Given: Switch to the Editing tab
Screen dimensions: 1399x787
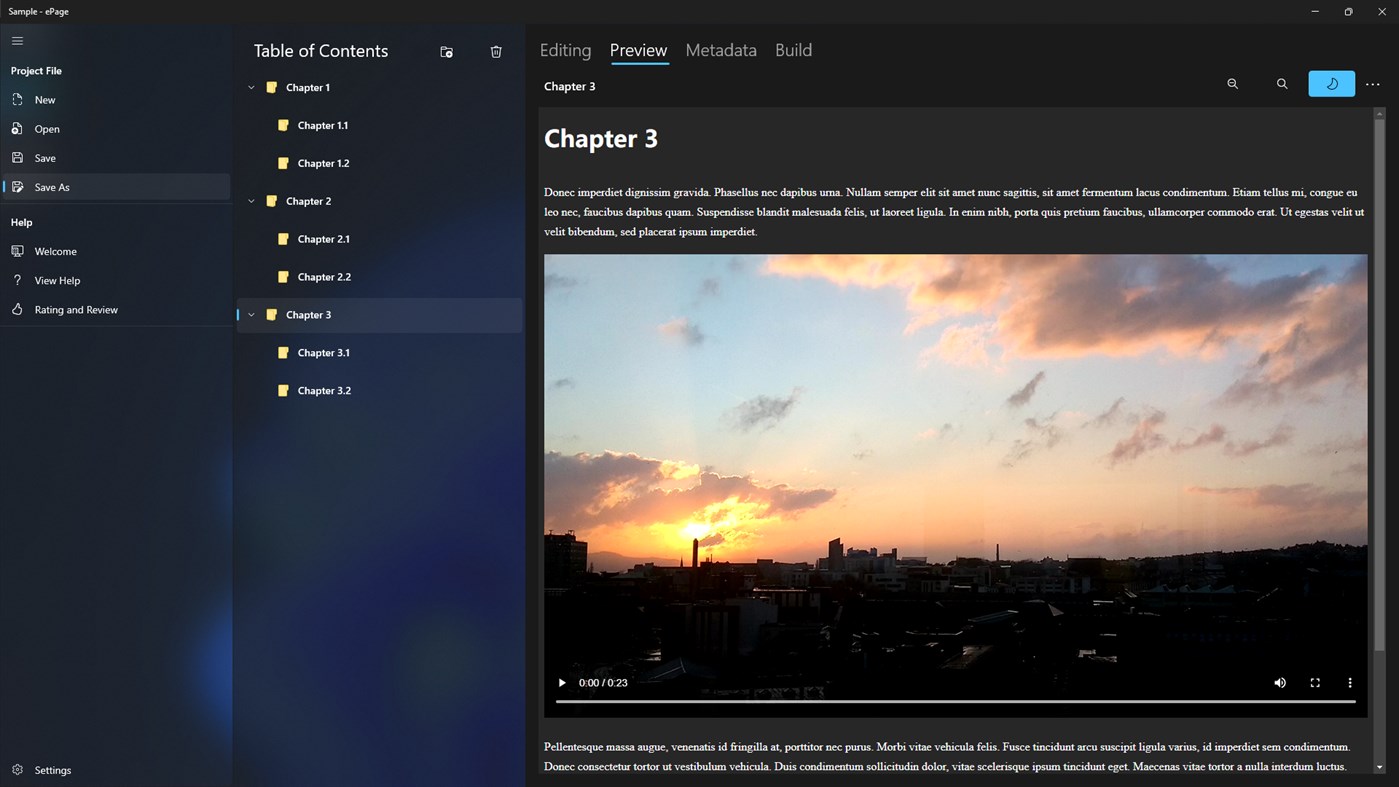Looking at the screenshot, I should click(x=565, y=50).
